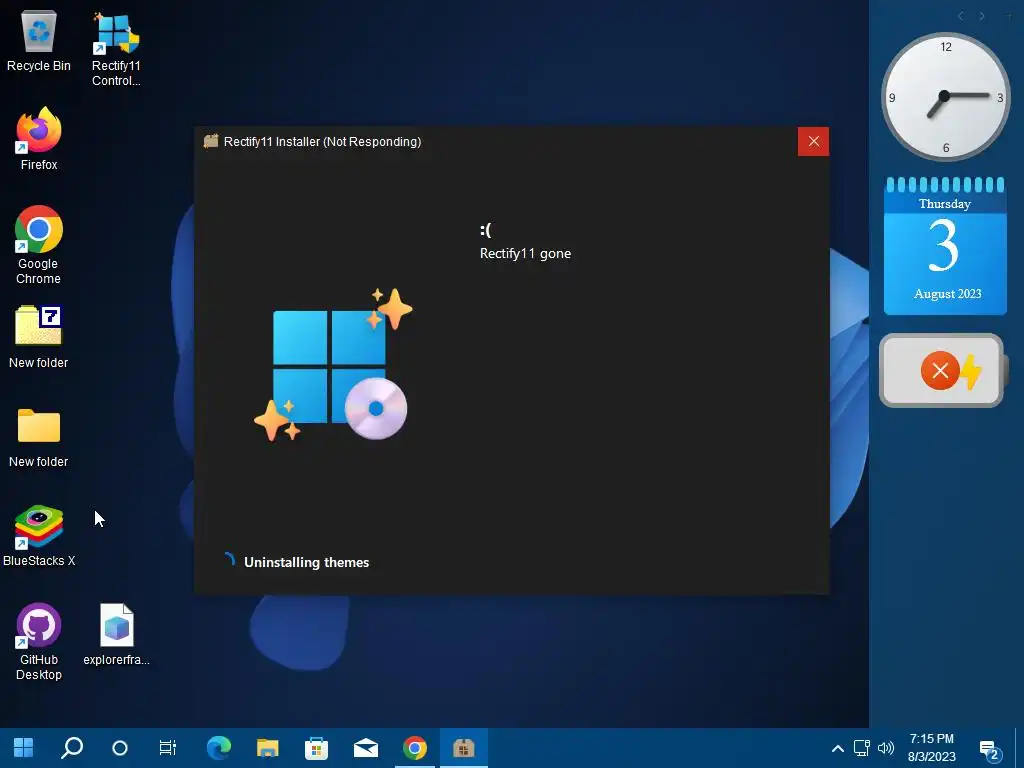Click the battery status gadget with red X

tap(942, 370)
